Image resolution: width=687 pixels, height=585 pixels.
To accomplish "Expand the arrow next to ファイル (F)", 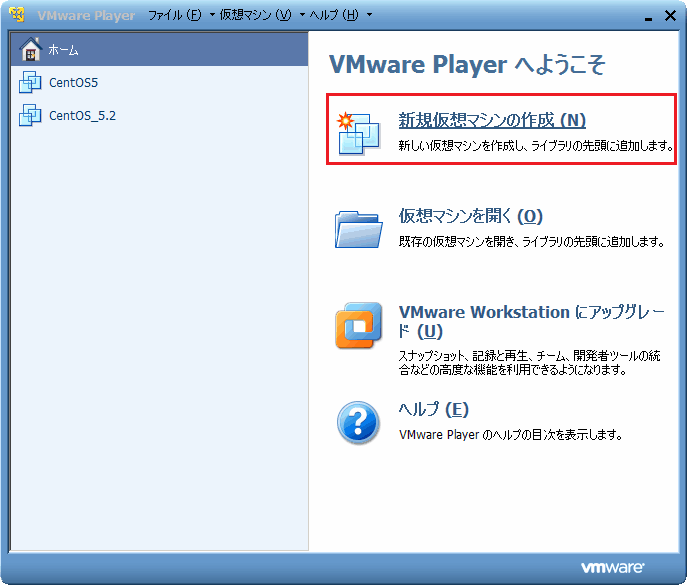I will coord(212,15).
